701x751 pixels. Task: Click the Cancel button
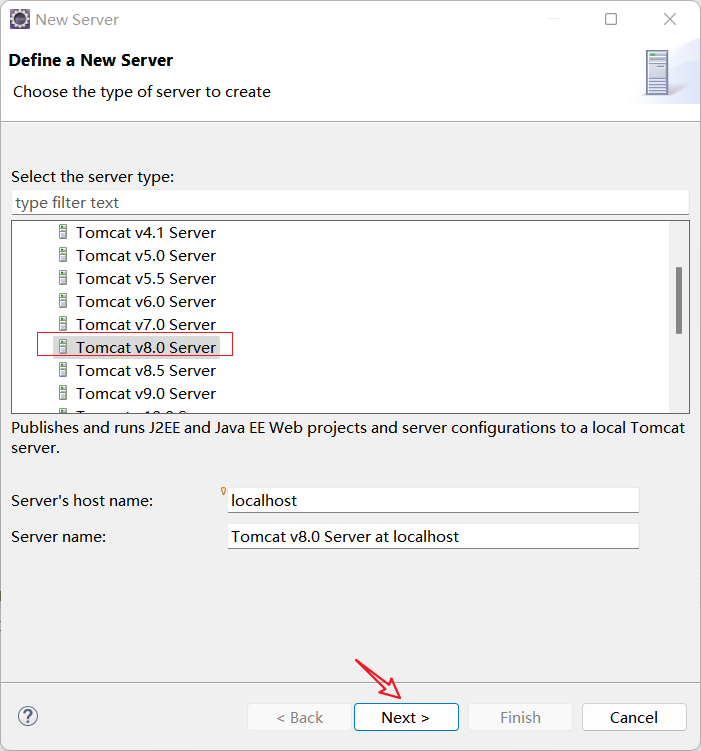click(x=634, y=717)
